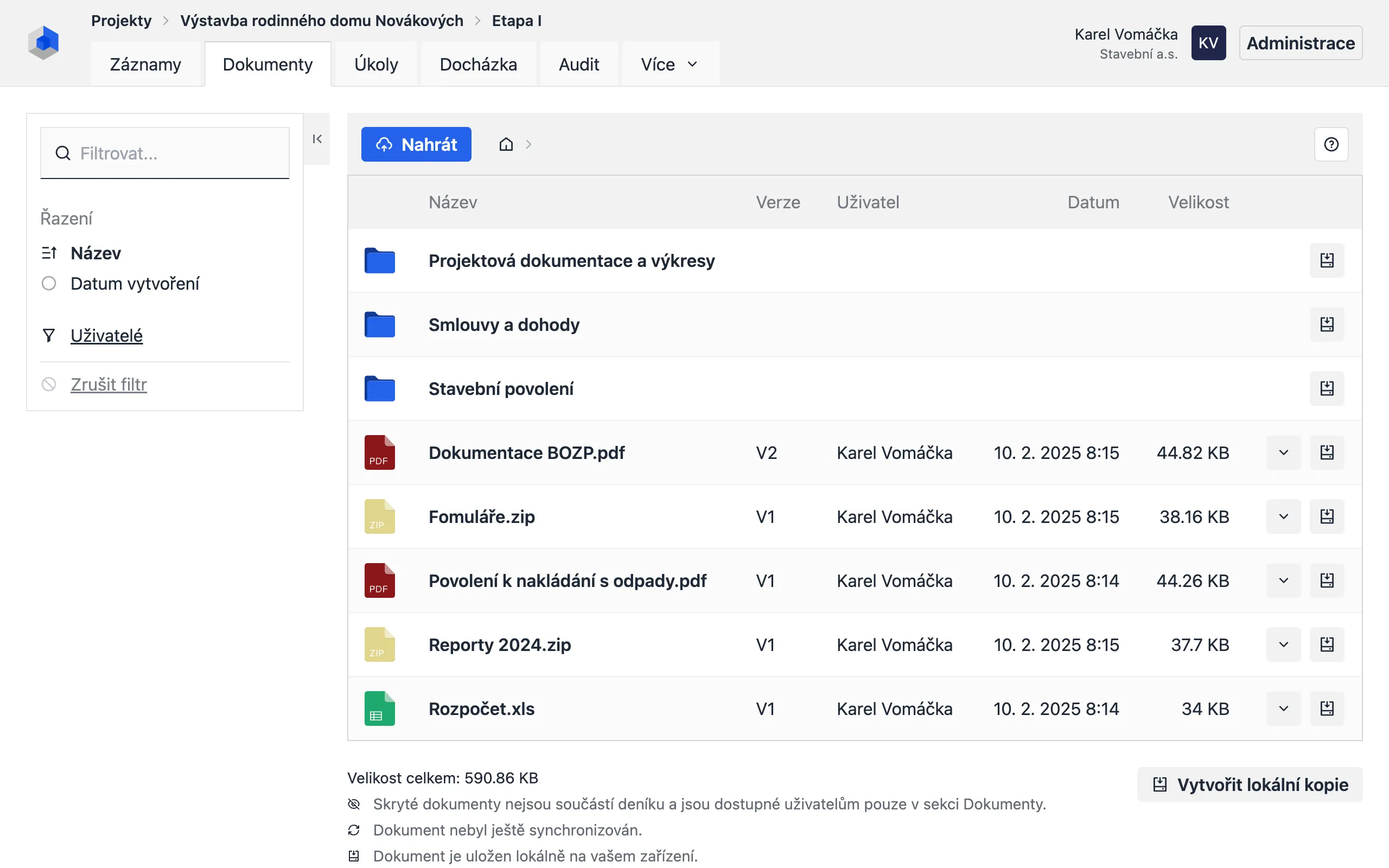Expand options for Reporty 2024.zip
1389x868 pixels.
1283,644
